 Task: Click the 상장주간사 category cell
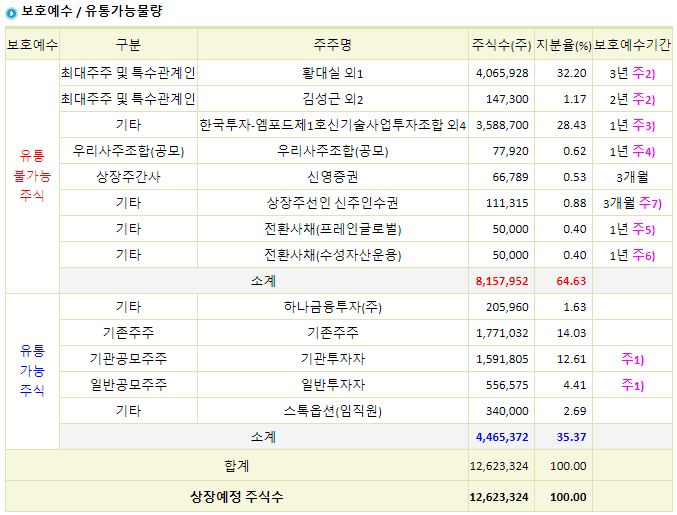pos(128,177)
